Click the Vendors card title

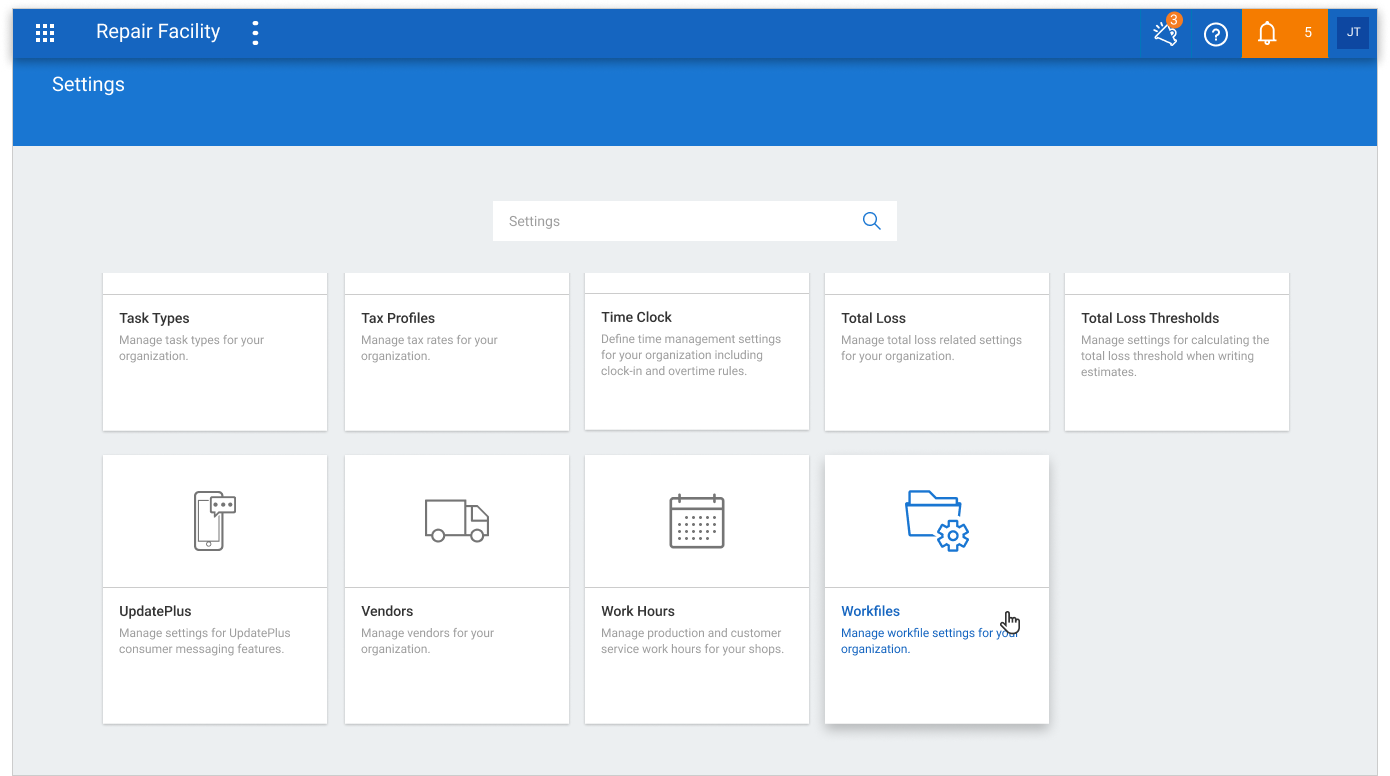tap(387, 611)
